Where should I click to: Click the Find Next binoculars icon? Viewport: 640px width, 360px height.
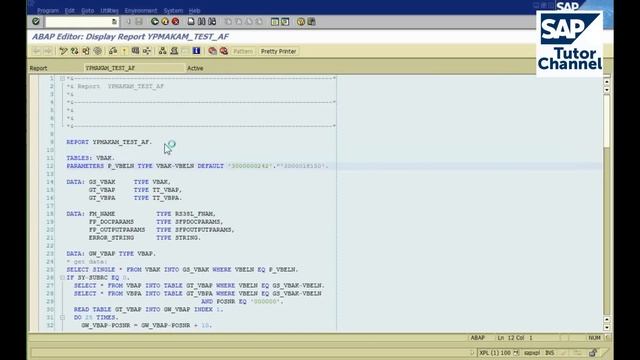tap(212, 22)
